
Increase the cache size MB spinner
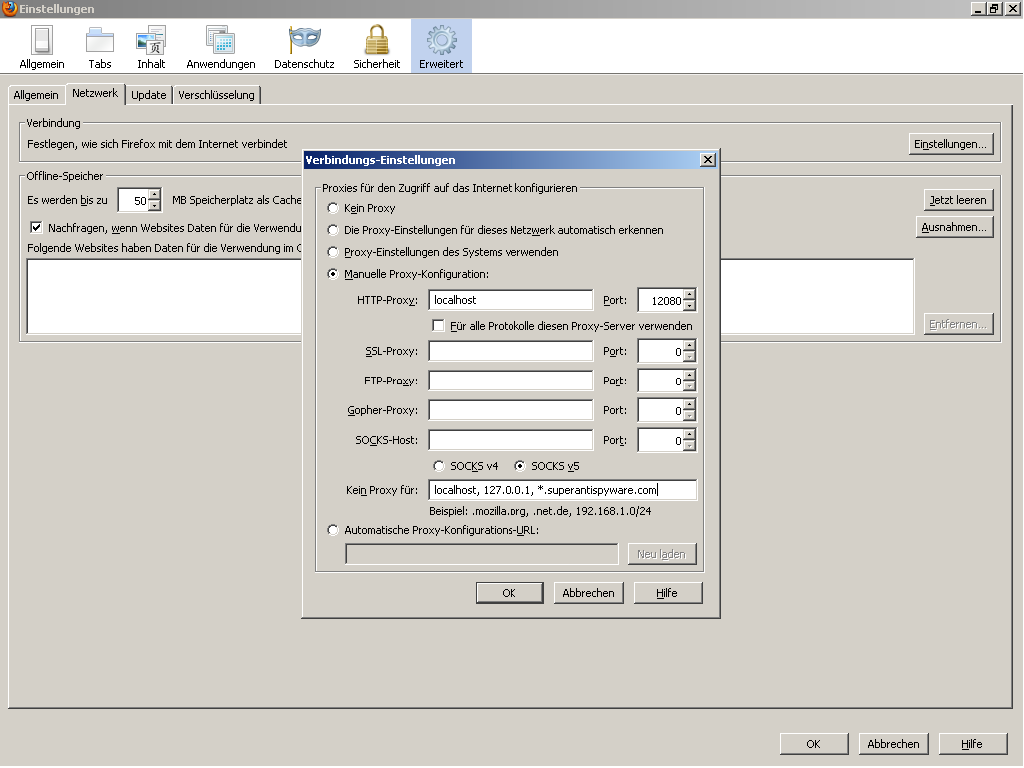(154, 195)
